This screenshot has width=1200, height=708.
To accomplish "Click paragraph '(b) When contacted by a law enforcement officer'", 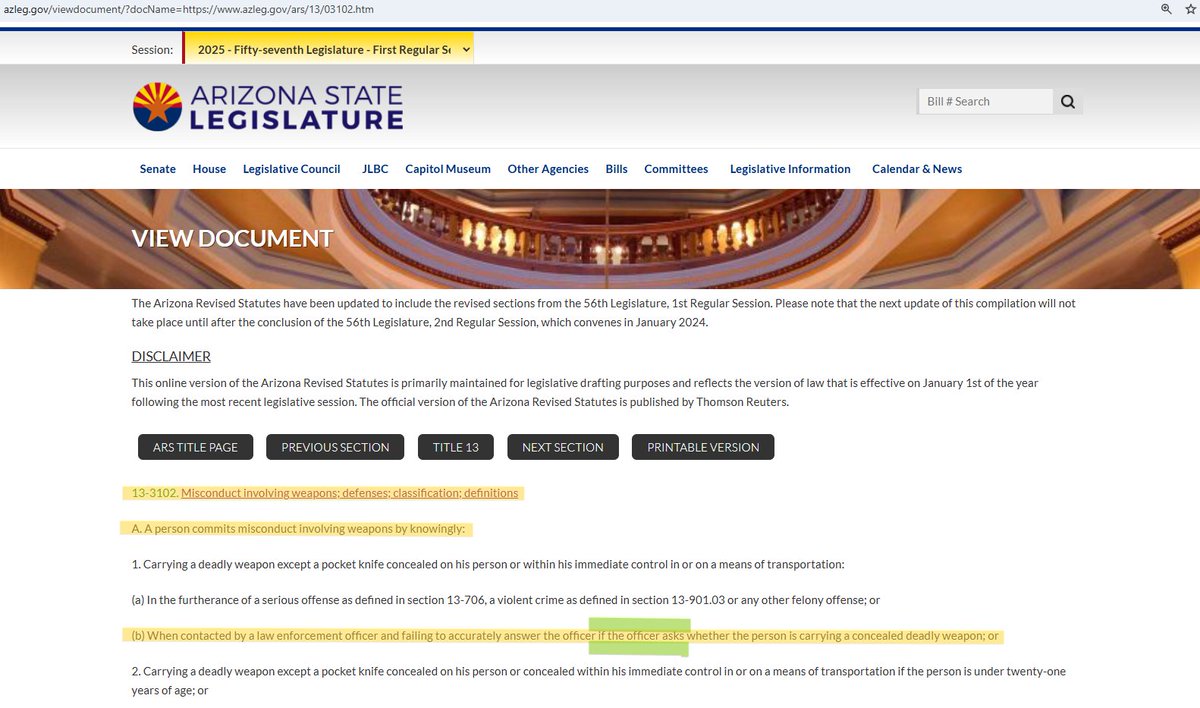I will 566,636.
